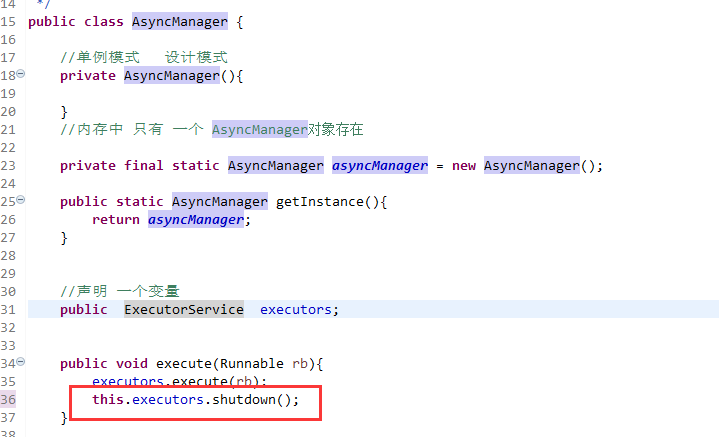Collapse the constructor fold marker at line 18
The height and width of the screenshot is (437, 719).
(21, 73)
